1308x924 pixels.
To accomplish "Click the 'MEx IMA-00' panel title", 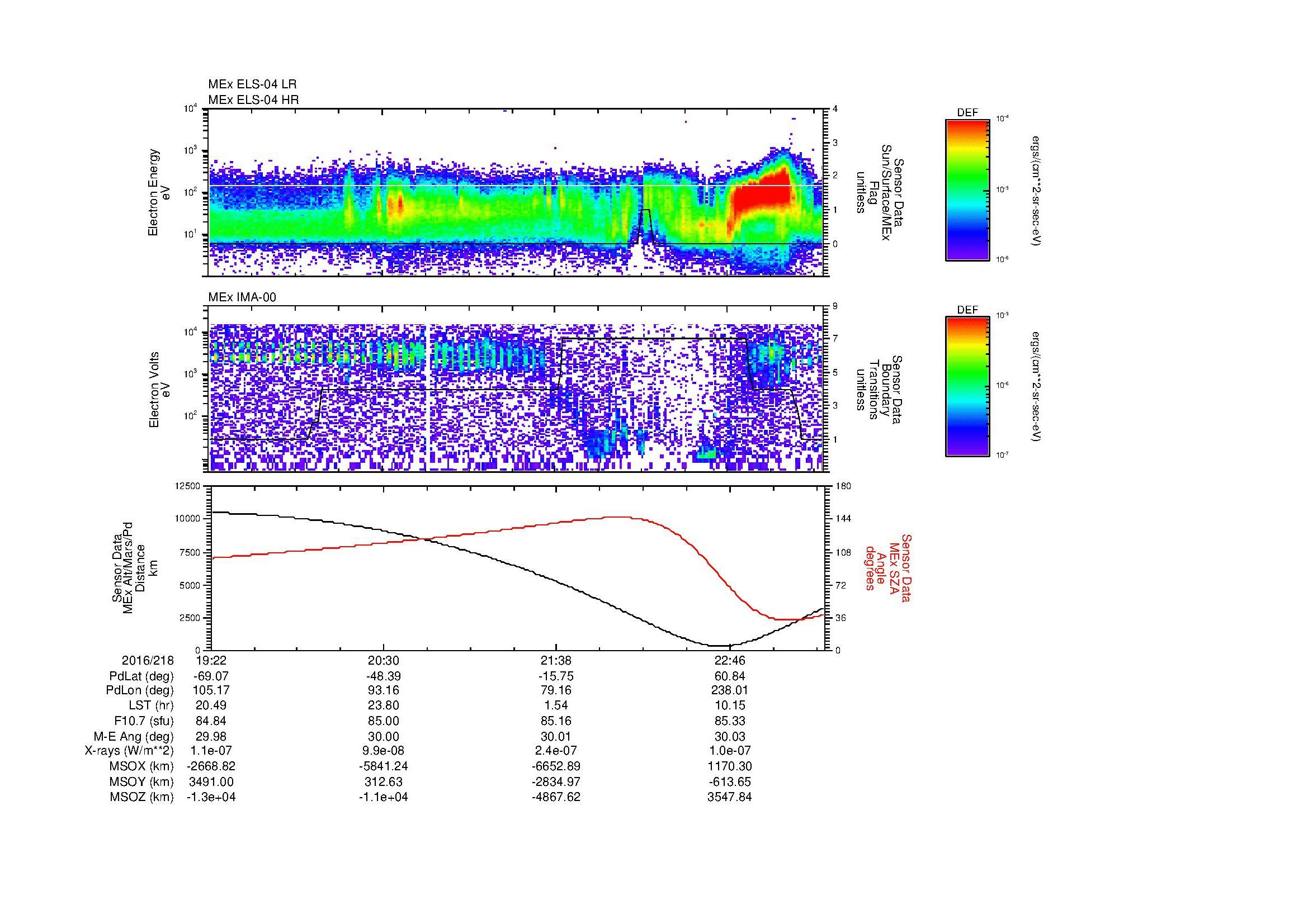I will (x=242, y=297).
